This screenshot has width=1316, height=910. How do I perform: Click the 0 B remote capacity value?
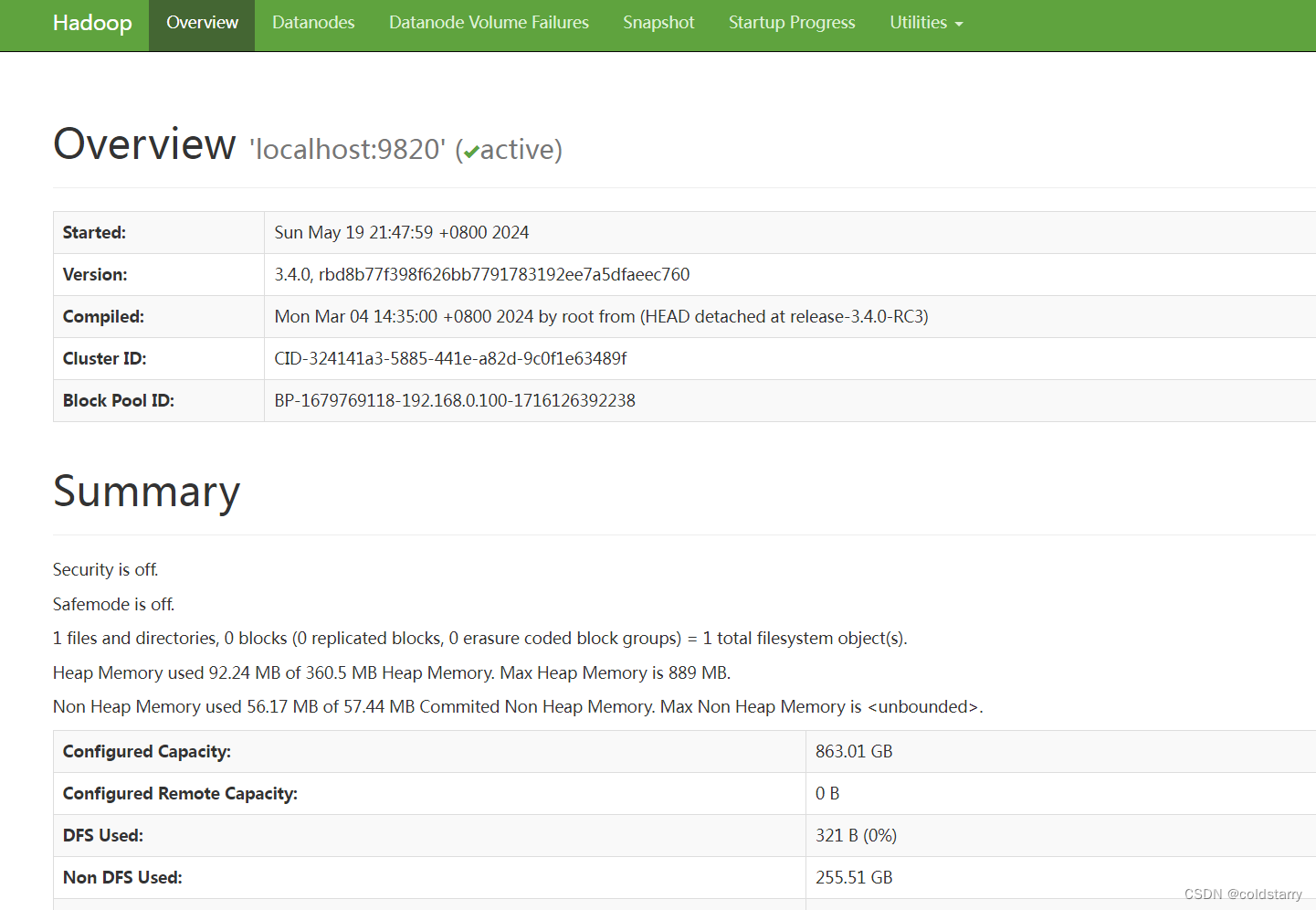click(x=827, y=793)
